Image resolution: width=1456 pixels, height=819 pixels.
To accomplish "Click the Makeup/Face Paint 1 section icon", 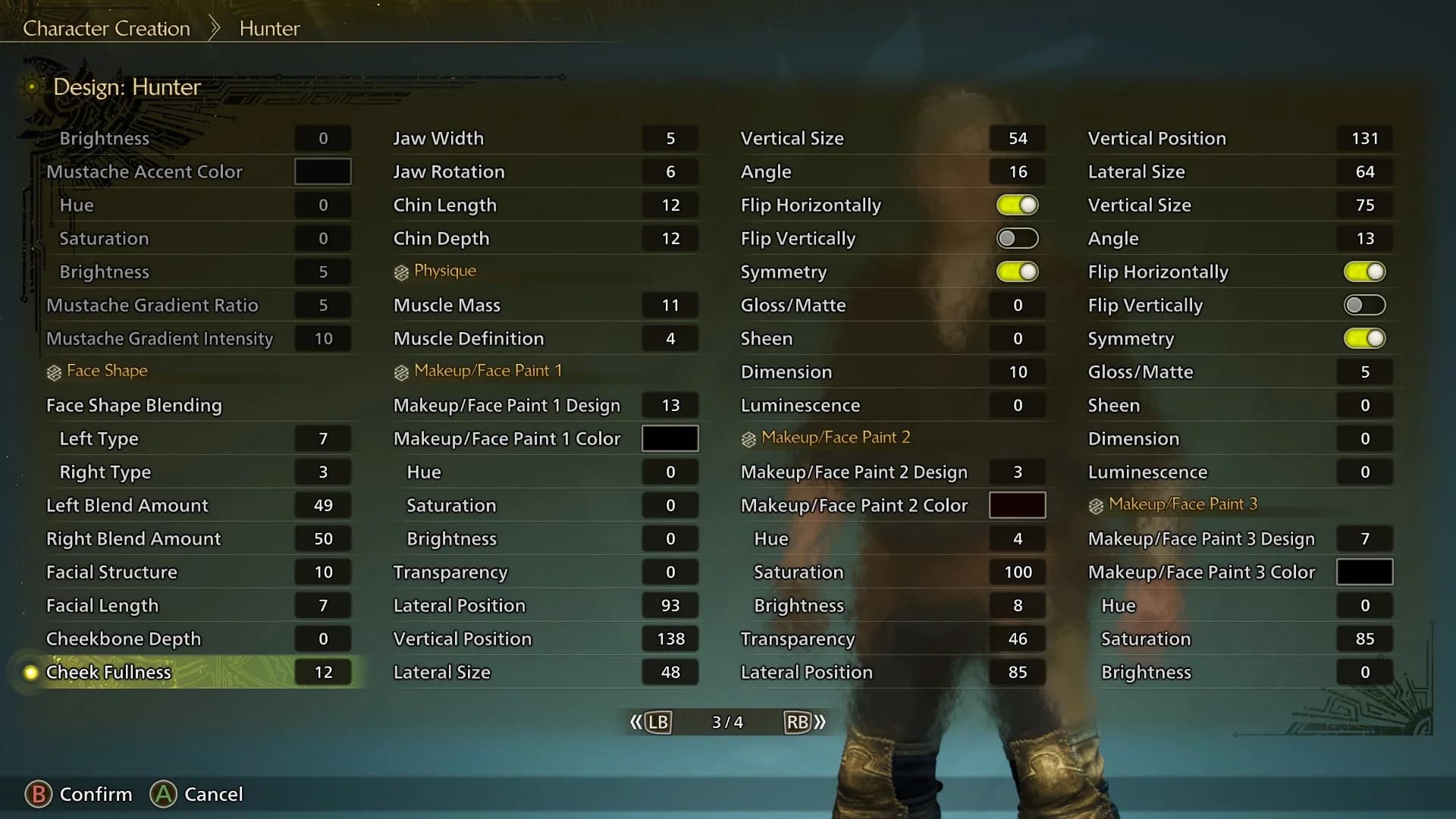I will tap(401, 371).
